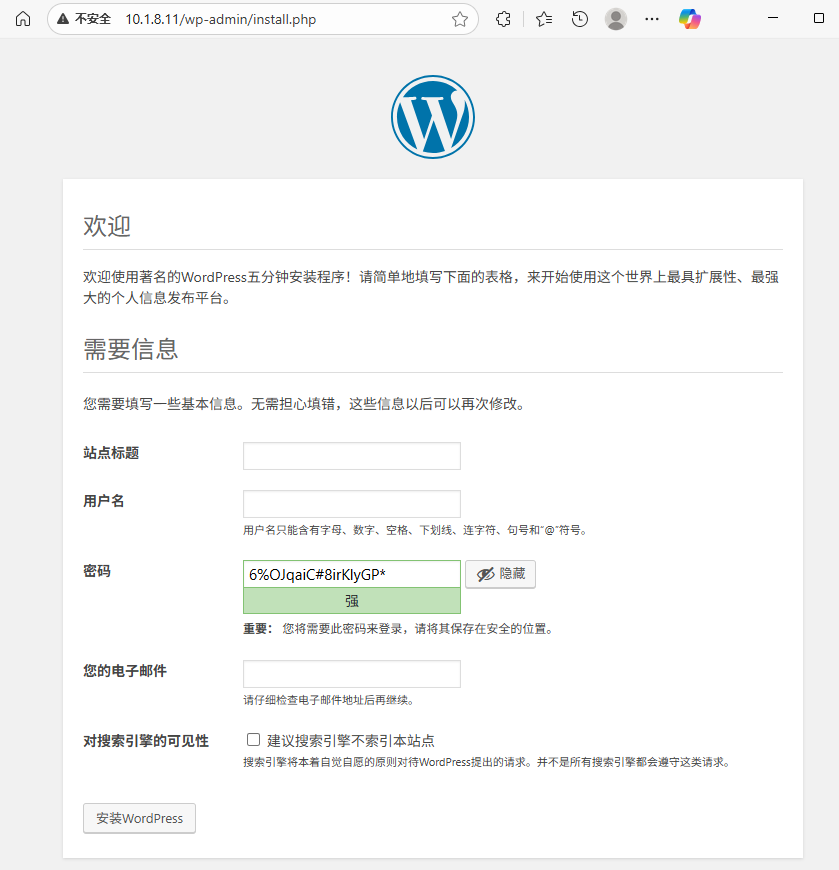This screenshot has width=839, height=870.
Task: Click the 密码 field with generated password
Action: point(352,574)
